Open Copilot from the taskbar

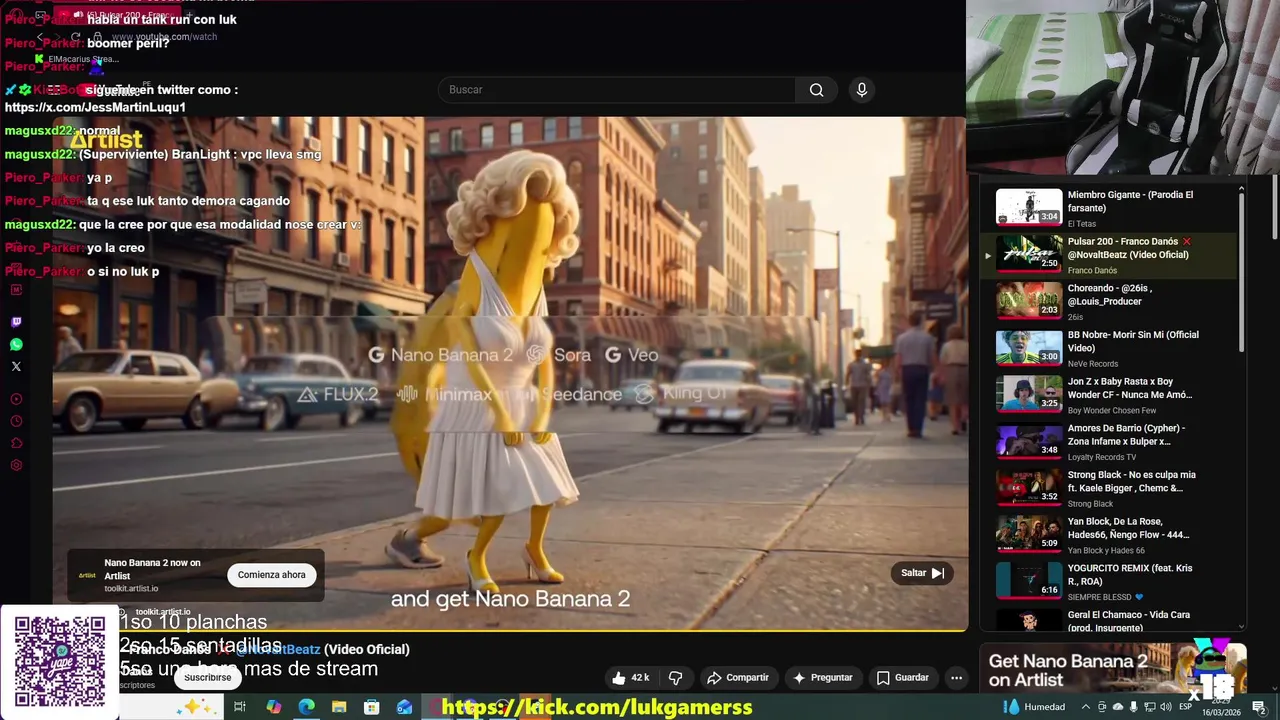point(273,707)
